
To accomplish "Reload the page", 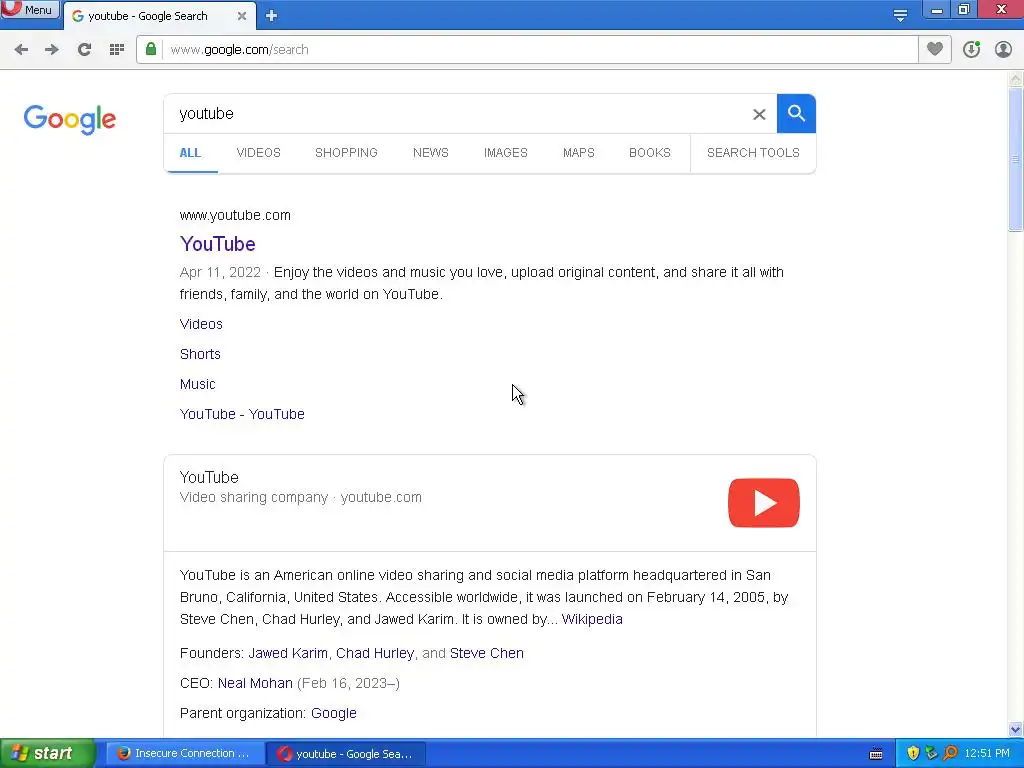I will [x=84, y=50].
